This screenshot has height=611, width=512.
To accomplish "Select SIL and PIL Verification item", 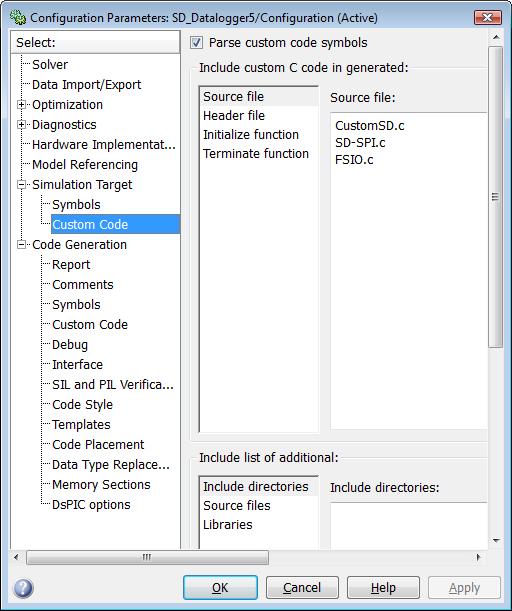I will pos(113,385).
